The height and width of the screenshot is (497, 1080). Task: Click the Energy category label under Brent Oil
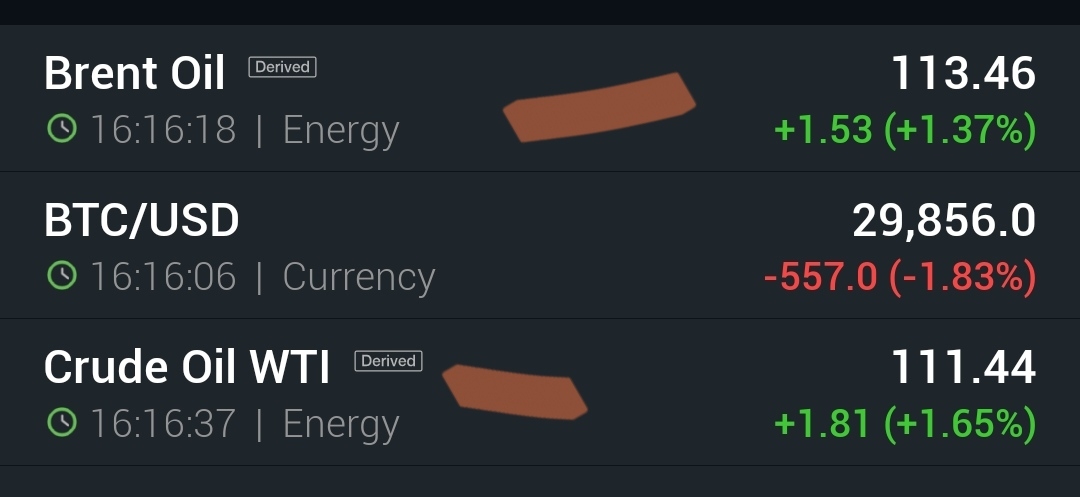[341, 130]
